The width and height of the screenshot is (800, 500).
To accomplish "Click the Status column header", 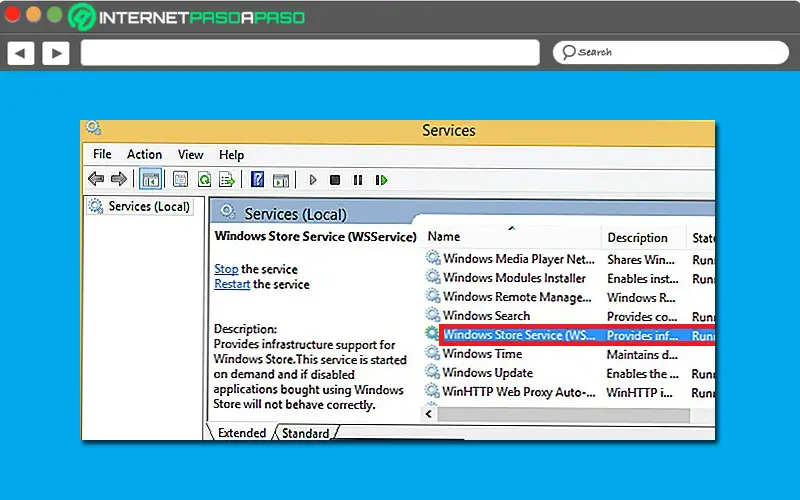I will coord(702,237).
